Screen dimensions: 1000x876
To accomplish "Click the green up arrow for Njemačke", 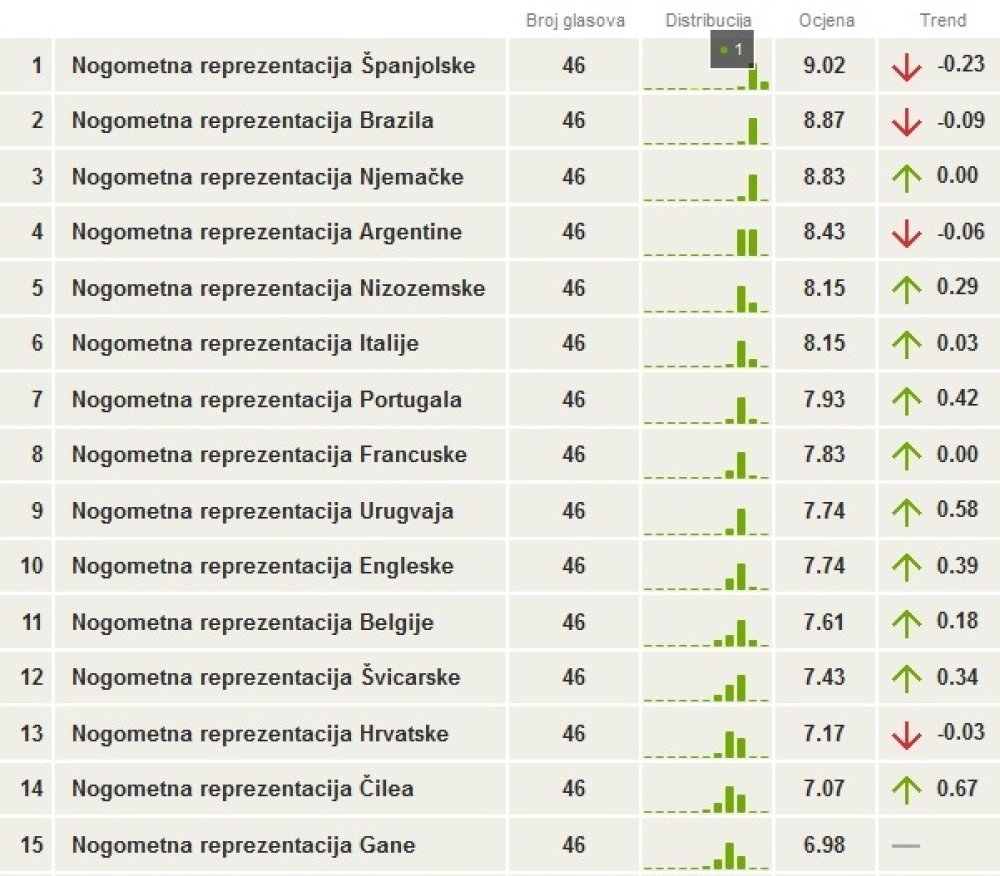I will 906,178.
